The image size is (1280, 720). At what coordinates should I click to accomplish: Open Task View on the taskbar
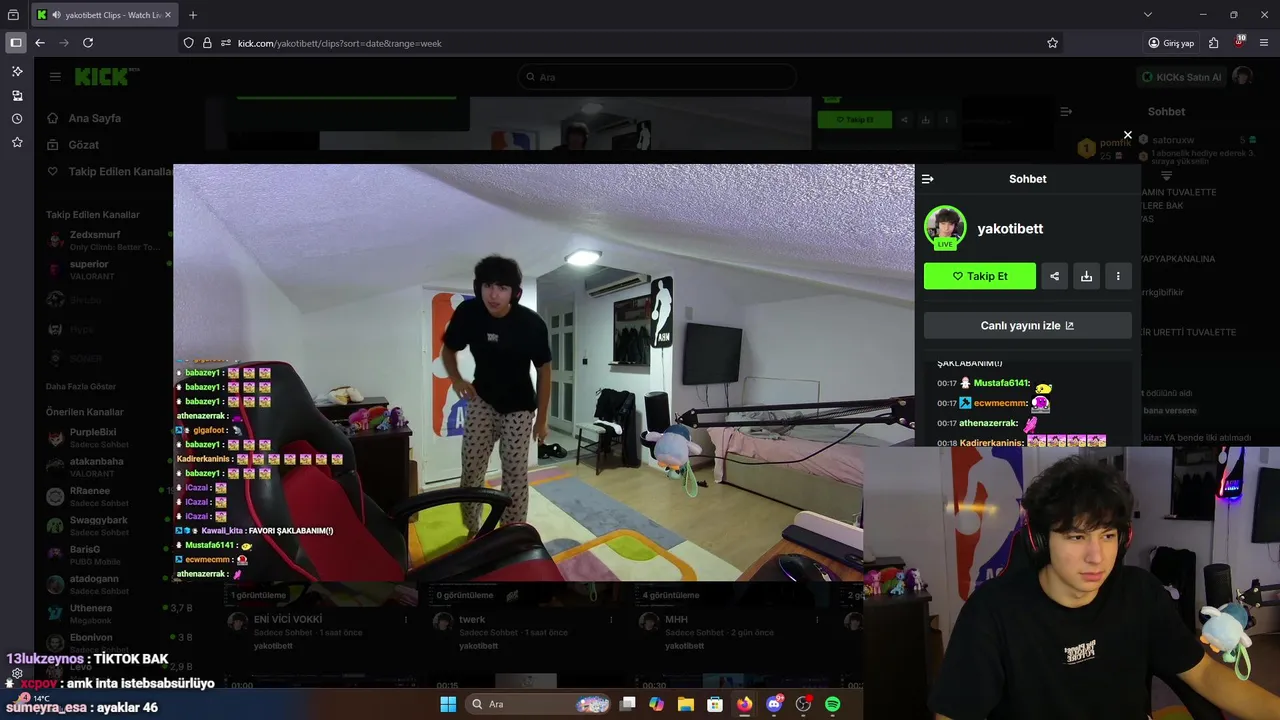coord(627,704)
